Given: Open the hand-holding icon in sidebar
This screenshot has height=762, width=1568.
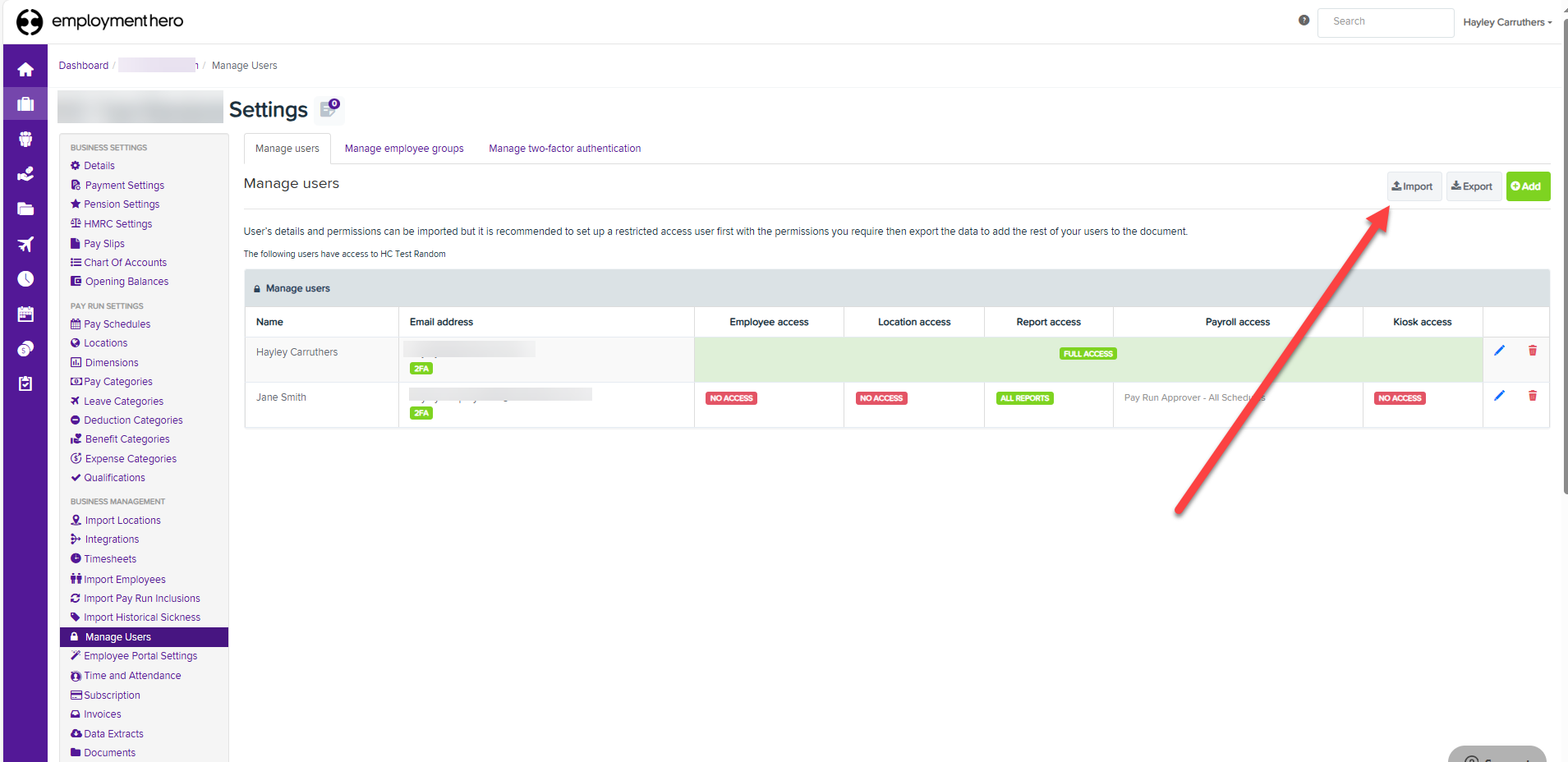Looking at the screenshot, I should coord(25,174).
